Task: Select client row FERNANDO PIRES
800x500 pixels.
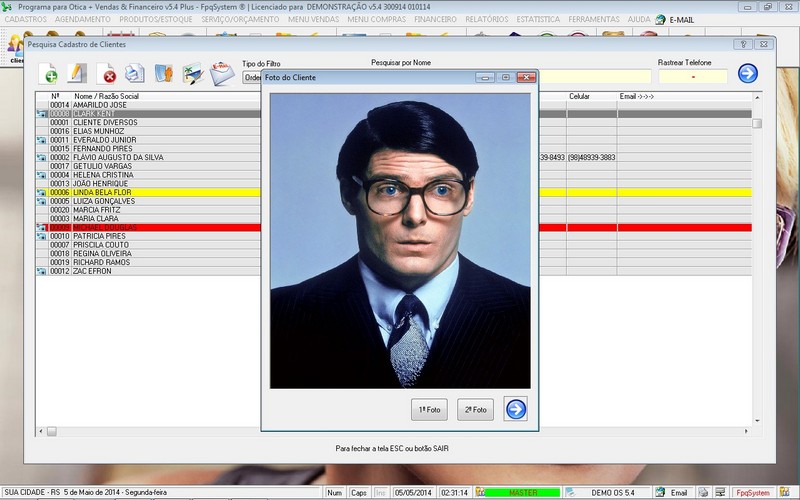Action: click(x=148, y=148)
